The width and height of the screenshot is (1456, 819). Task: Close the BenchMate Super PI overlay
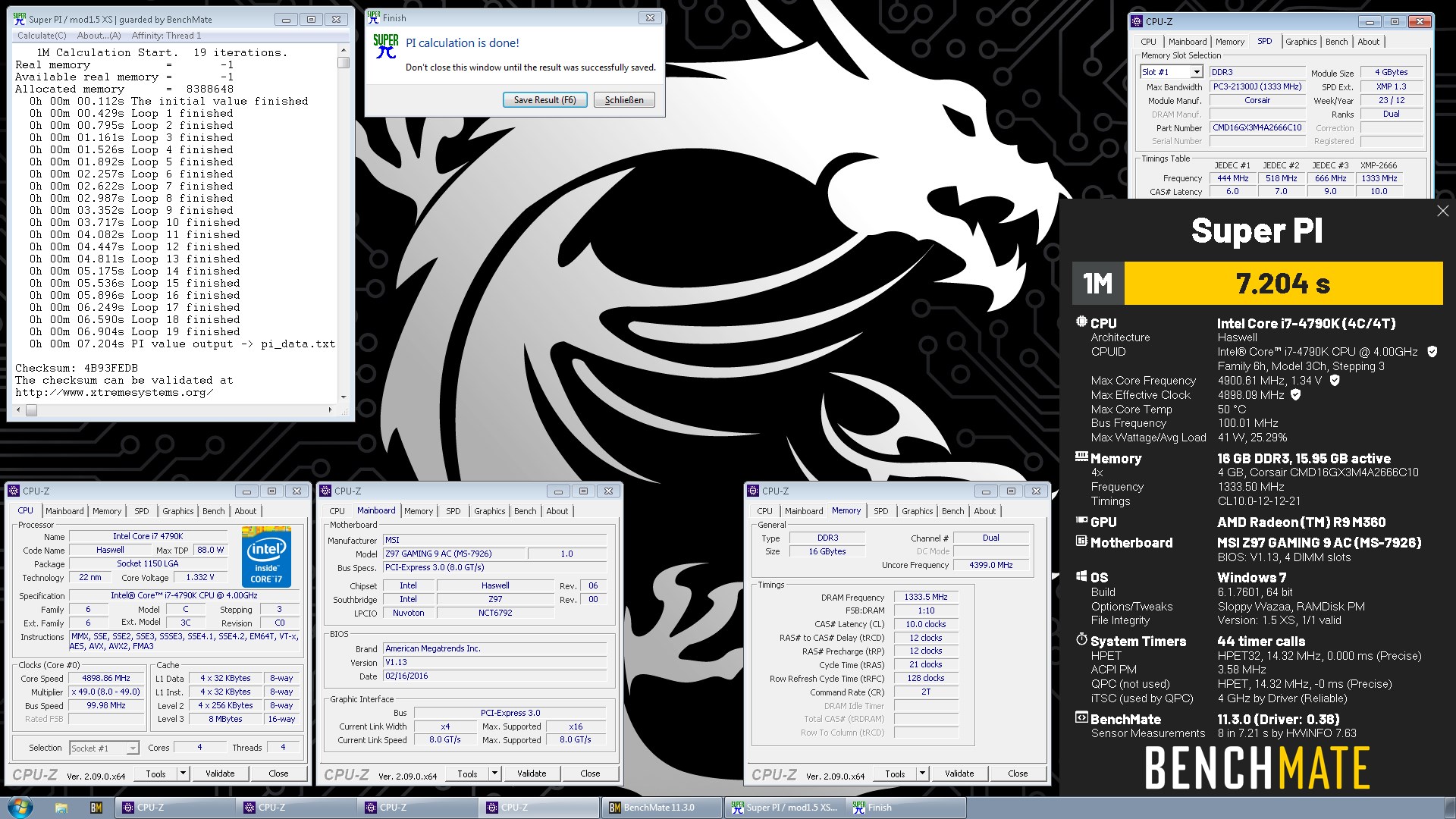coord(1442,212)
